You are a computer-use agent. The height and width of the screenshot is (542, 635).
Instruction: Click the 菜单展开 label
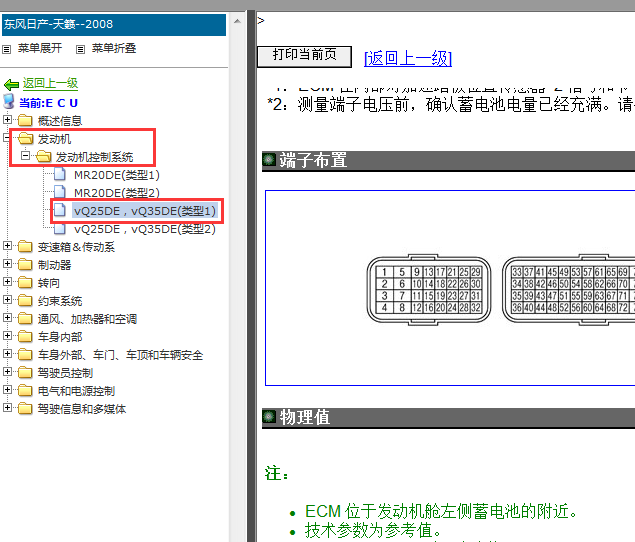pyautogui.click(x=40, y=49)
